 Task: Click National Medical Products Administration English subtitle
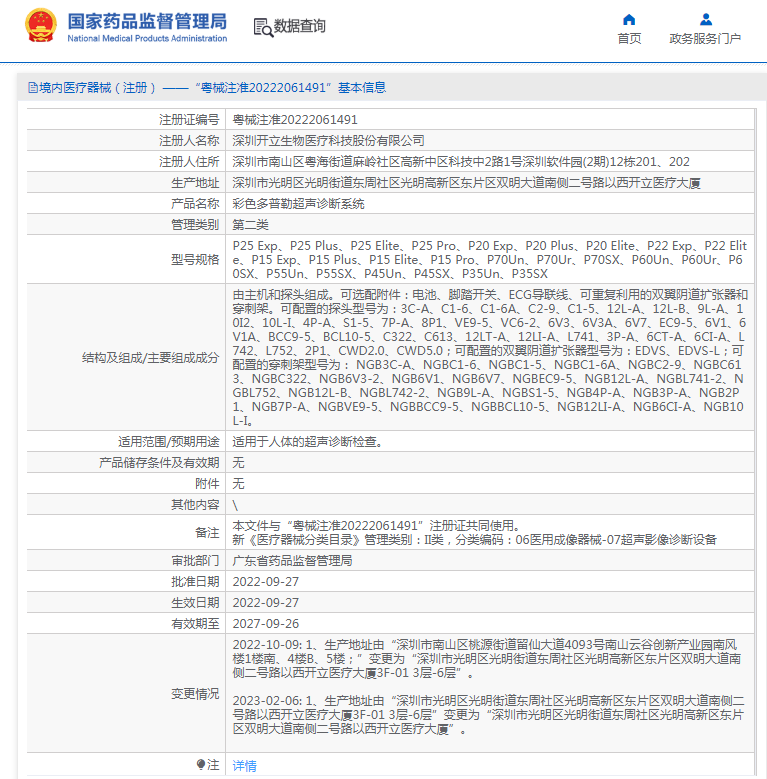147,38
